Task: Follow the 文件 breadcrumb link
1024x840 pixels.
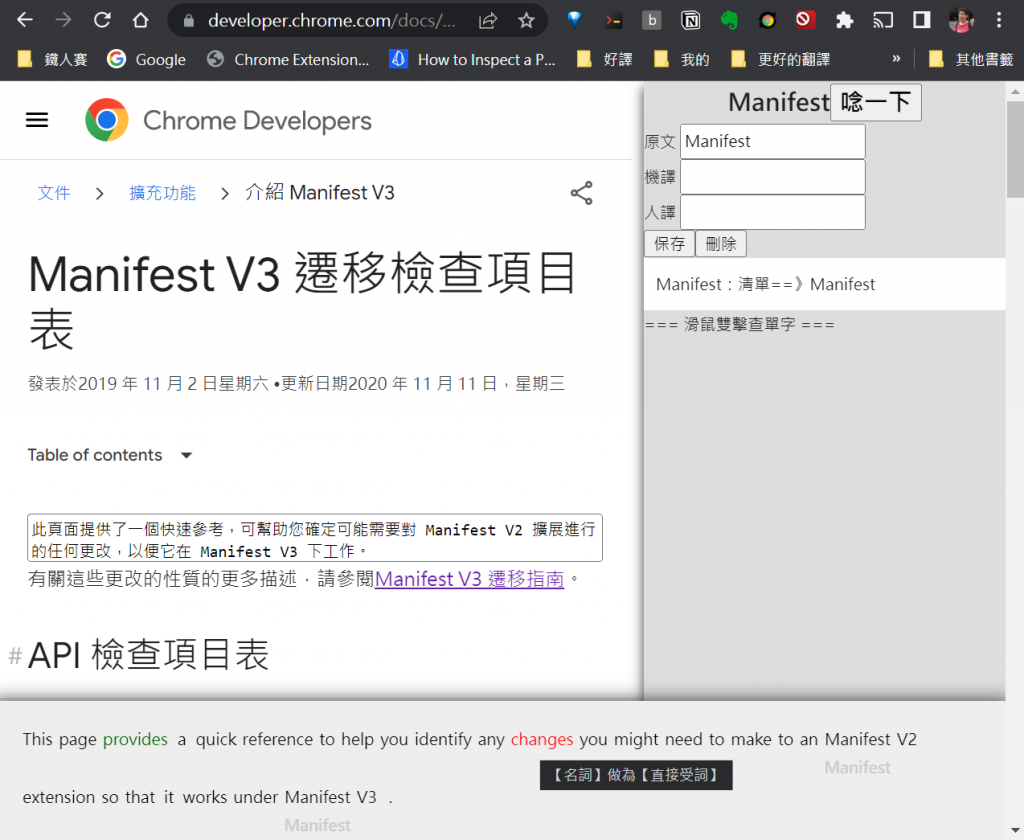Action: pyautogui.click(x=54, y=193)
